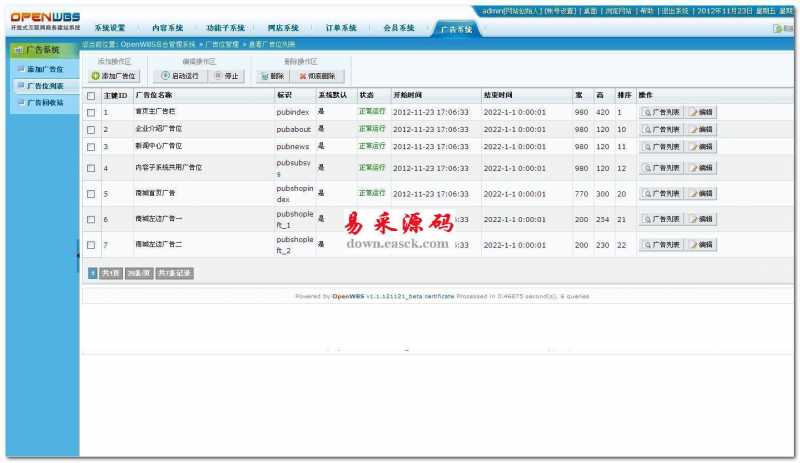Select the active 广告系统 top tab
This screenshot has width=800, height=463.
[x=456, y=30]
